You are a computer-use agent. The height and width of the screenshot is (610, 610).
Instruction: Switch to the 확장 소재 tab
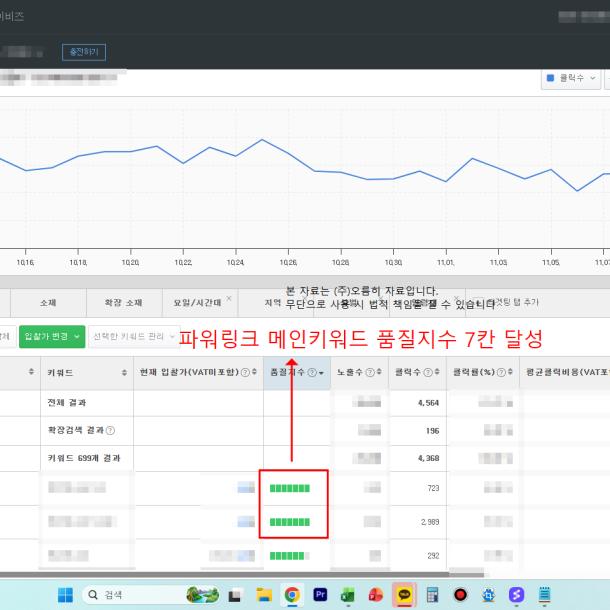tap(116, 302)
